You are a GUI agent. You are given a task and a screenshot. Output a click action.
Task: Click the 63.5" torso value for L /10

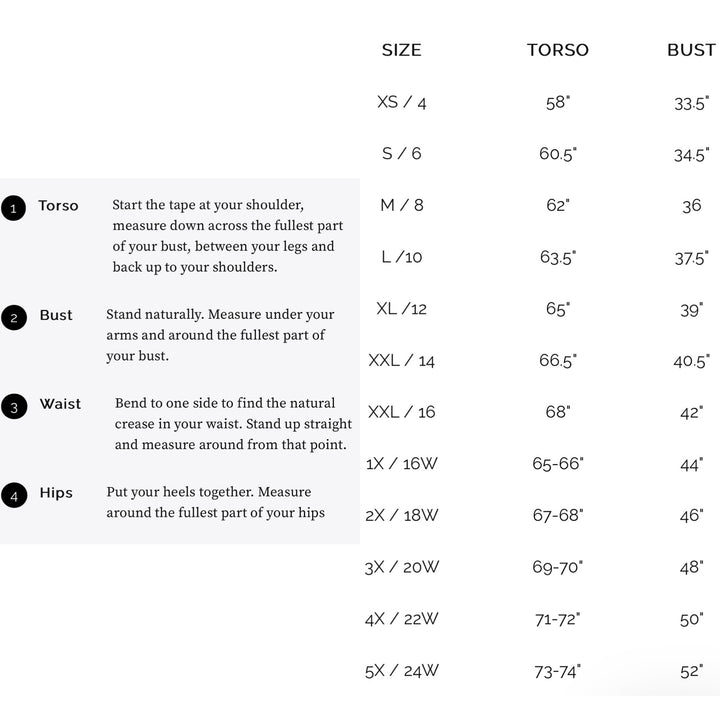pos(557,258)
